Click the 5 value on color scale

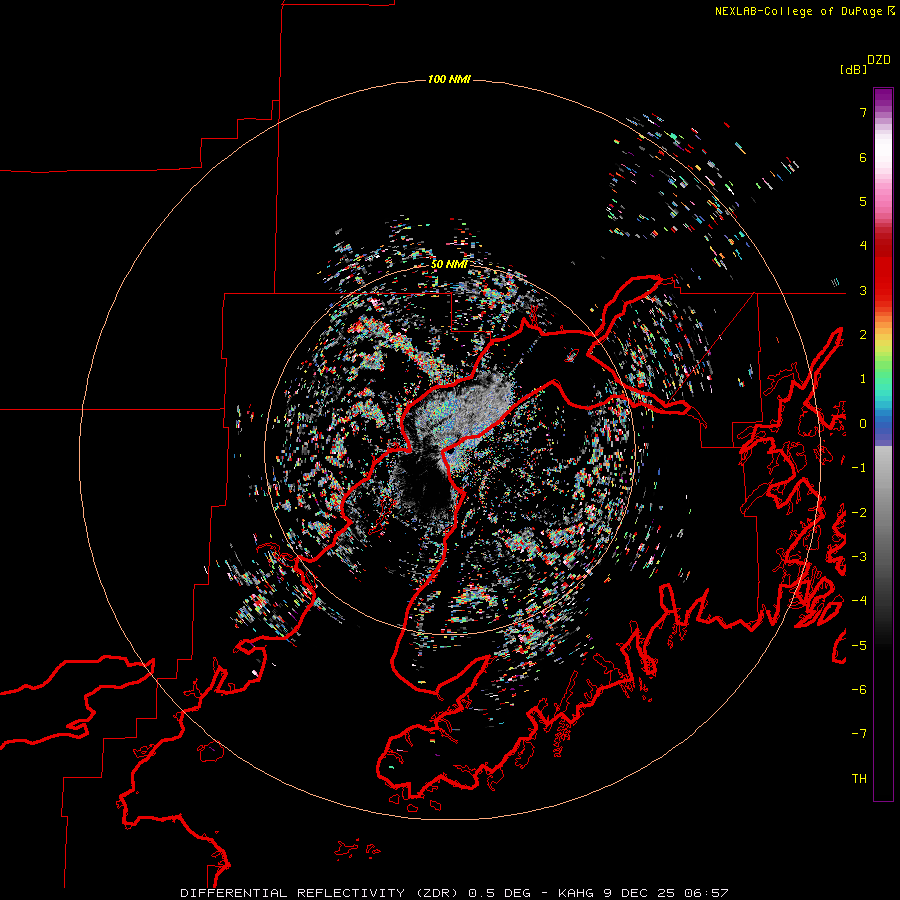click(863, 201)
